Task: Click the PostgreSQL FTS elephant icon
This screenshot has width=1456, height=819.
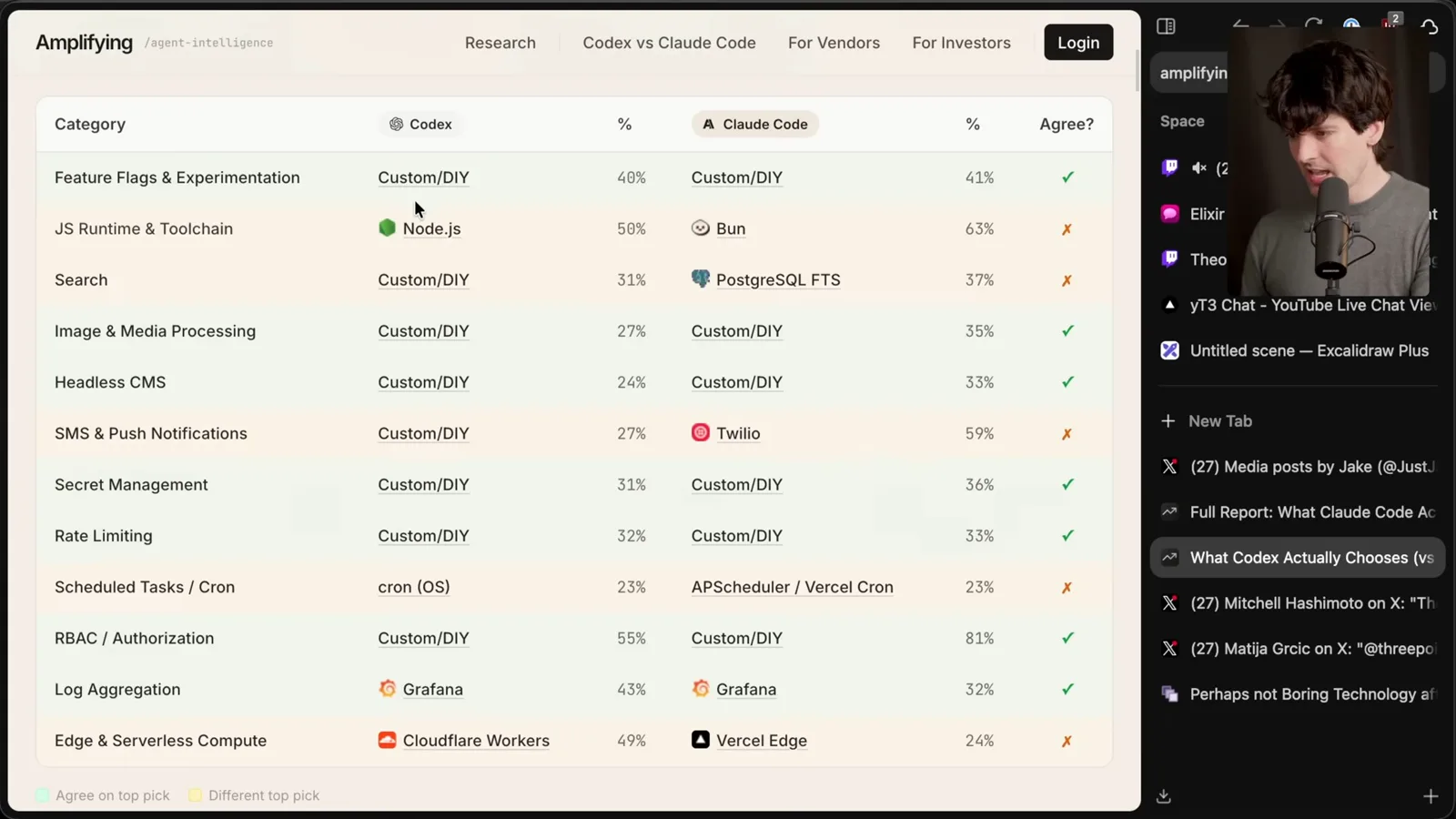Action: 700,278
